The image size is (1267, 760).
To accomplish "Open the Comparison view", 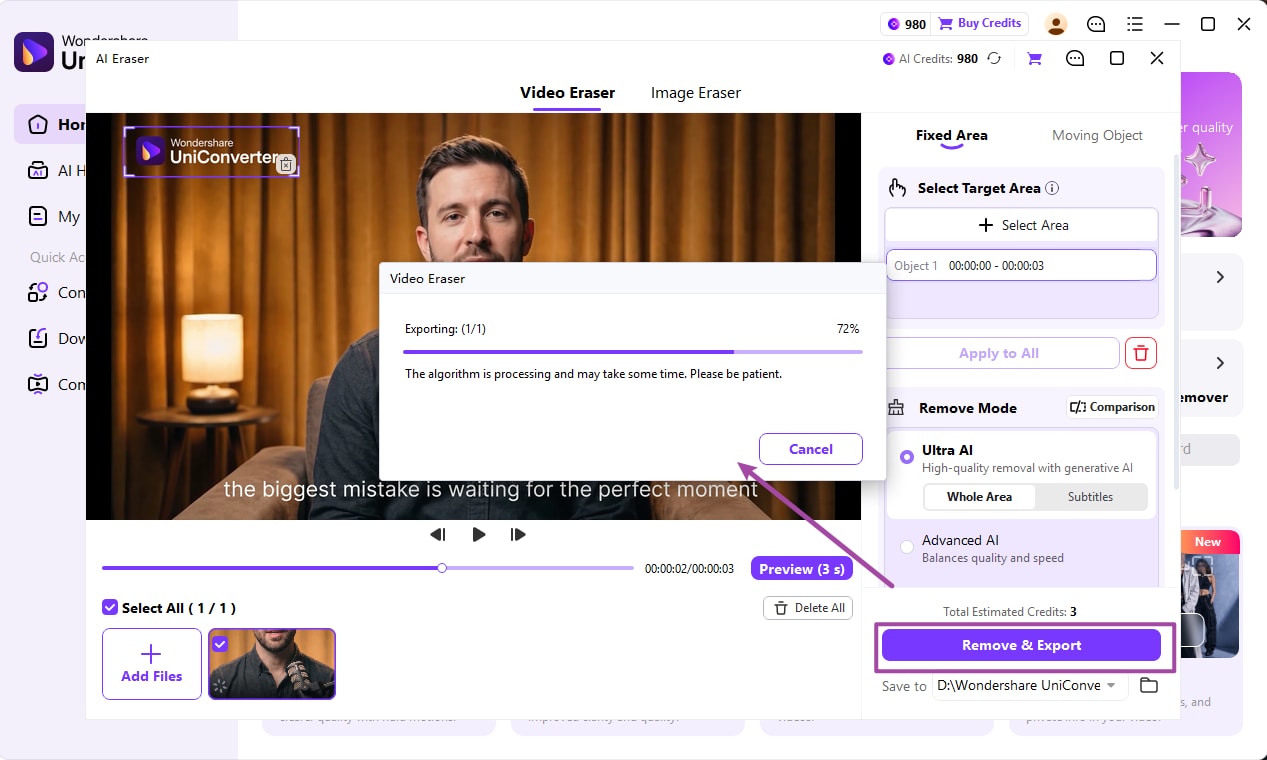I will (1112, 407).
